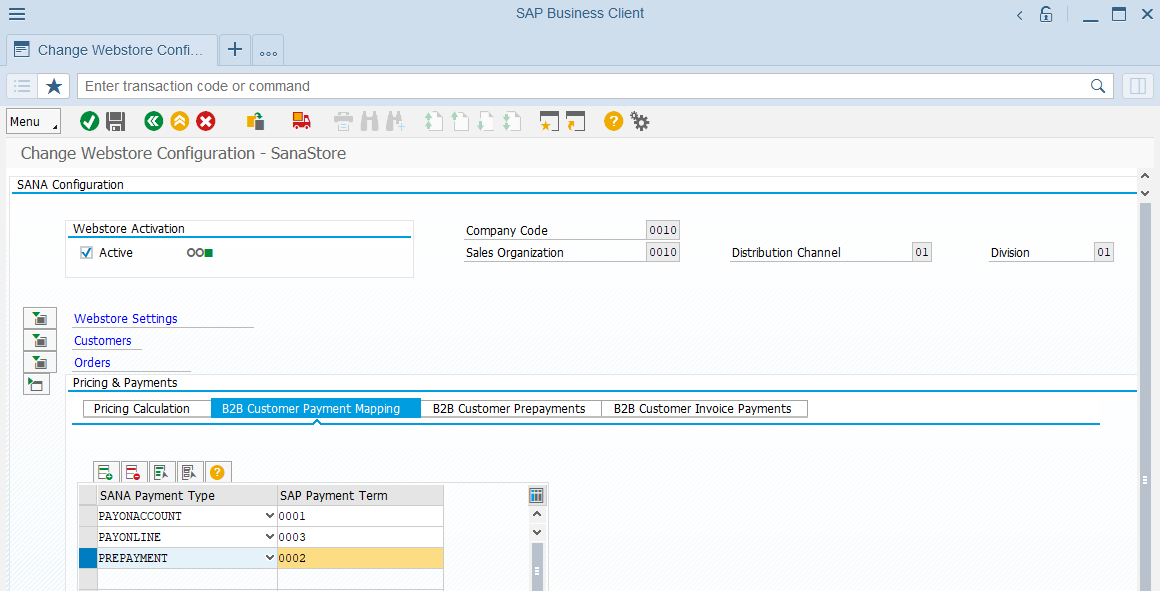Cancel with the red X icon
This screenshot has width=1160, height=591.
(206, 121)
